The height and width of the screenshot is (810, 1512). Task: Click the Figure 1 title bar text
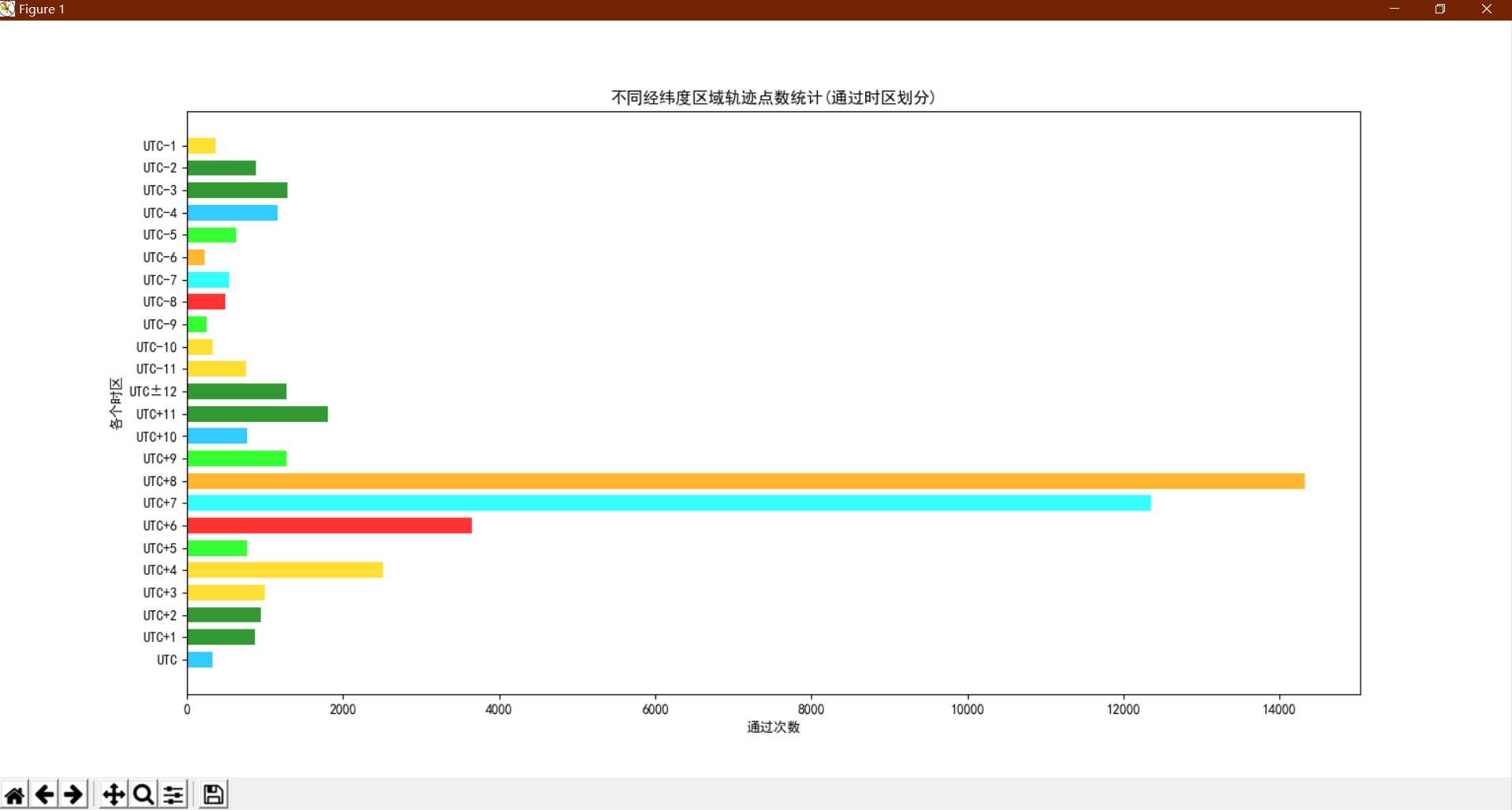(42, 9)
